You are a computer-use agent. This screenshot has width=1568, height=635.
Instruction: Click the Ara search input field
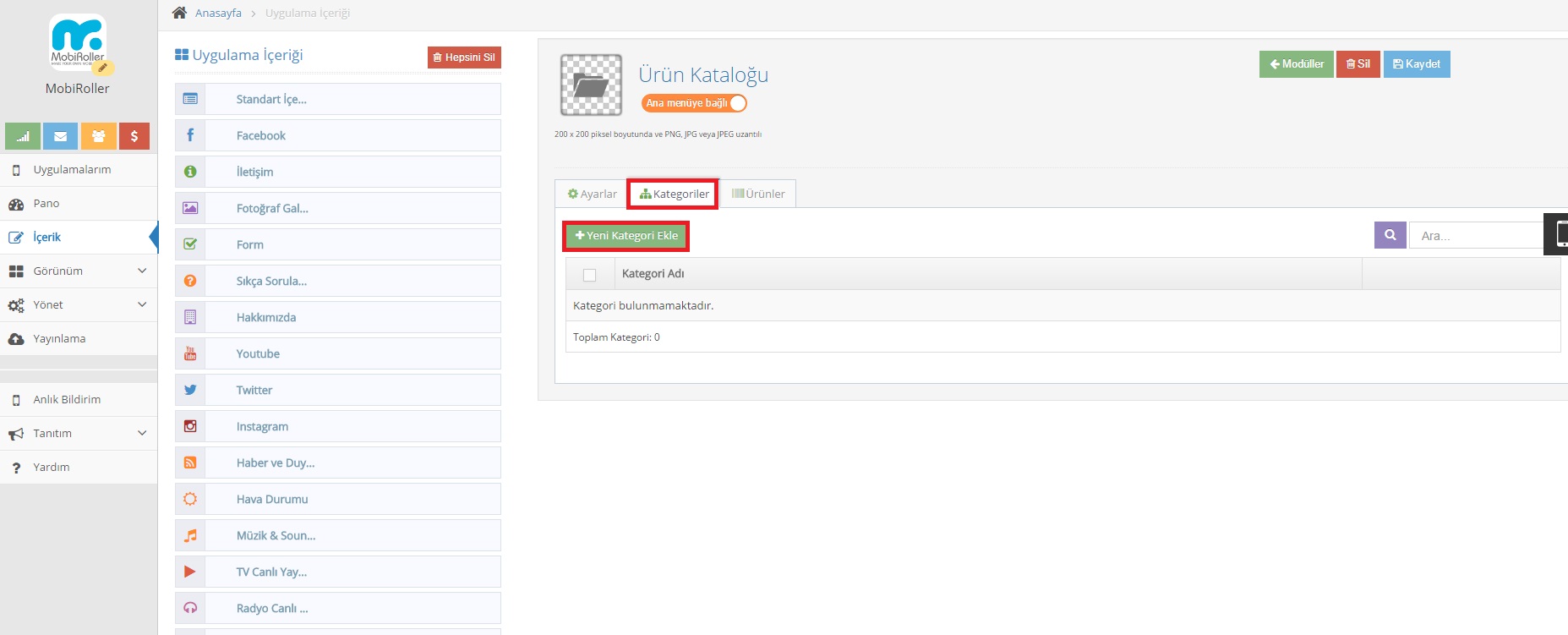coord(1476,235)
